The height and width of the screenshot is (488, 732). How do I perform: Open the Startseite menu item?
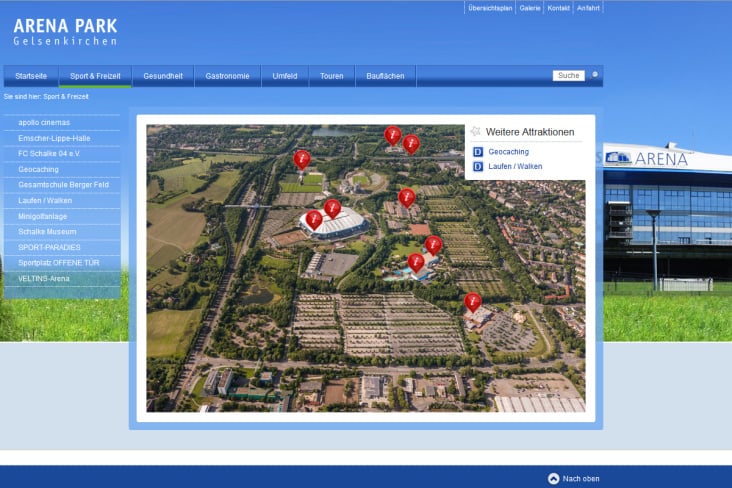click(x=31, y=76)
